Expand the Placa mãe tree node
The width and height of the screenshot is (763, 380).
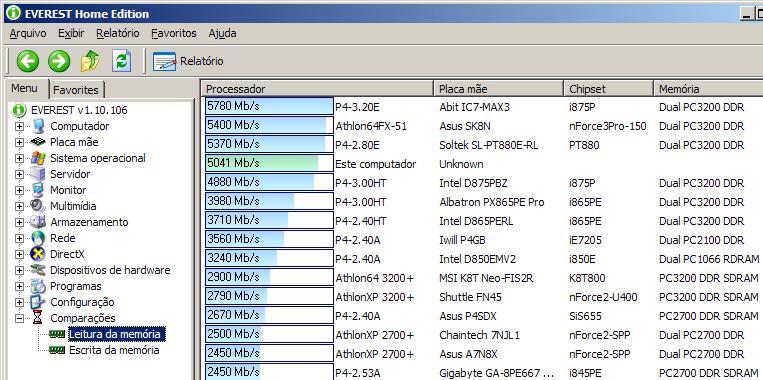coord(19,143)
